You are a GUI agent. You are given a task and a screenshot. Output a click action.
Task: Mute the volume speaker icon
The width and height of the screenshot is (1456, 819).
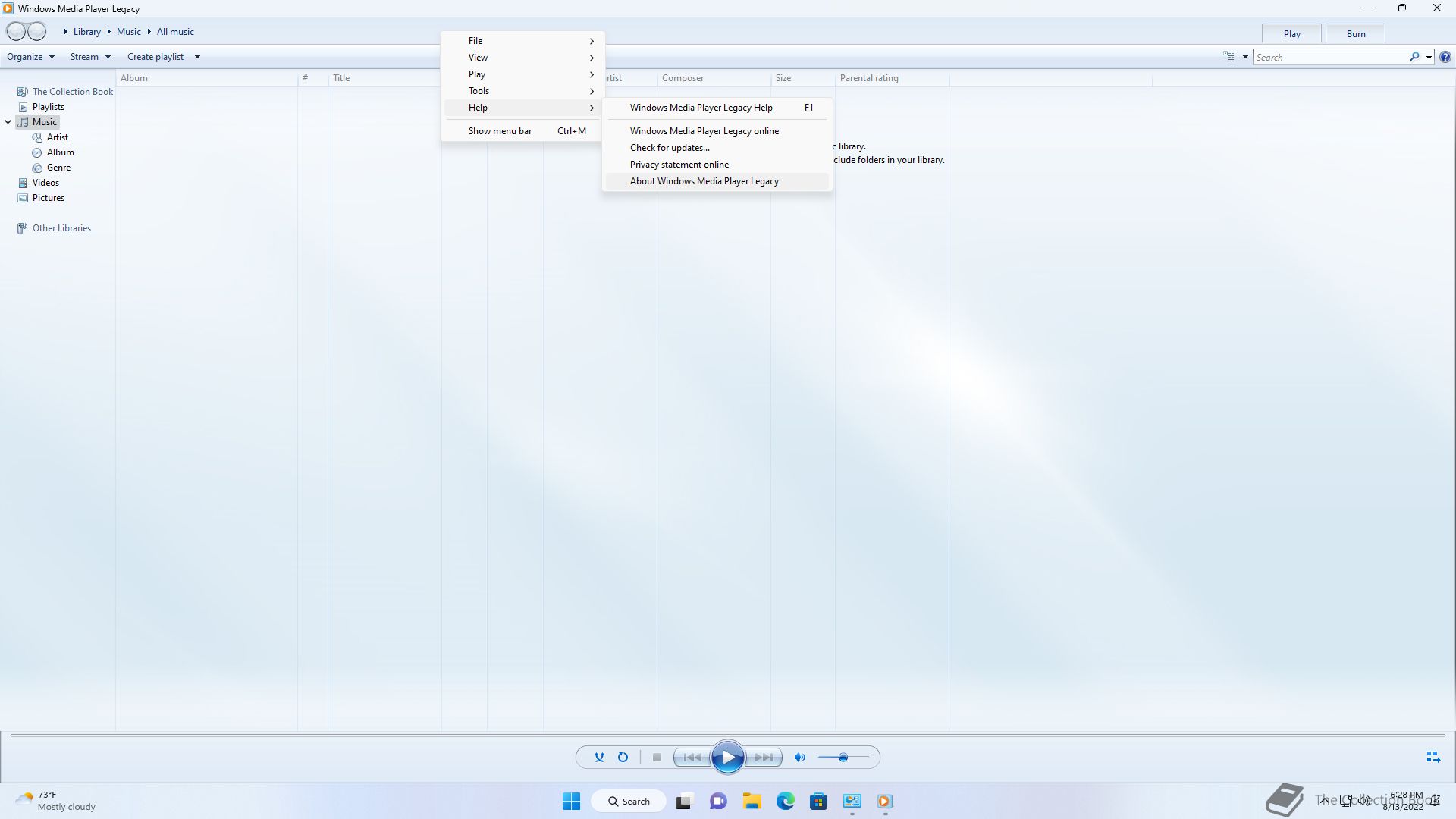pyautogui.click(x=799, y=757)
